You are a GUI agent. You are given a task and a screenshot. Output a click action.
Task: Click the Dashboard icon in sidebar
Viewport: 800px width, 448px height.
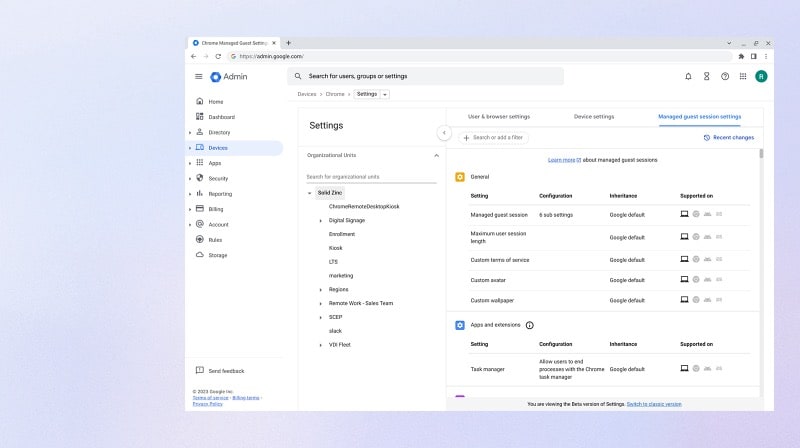point(199,116)
